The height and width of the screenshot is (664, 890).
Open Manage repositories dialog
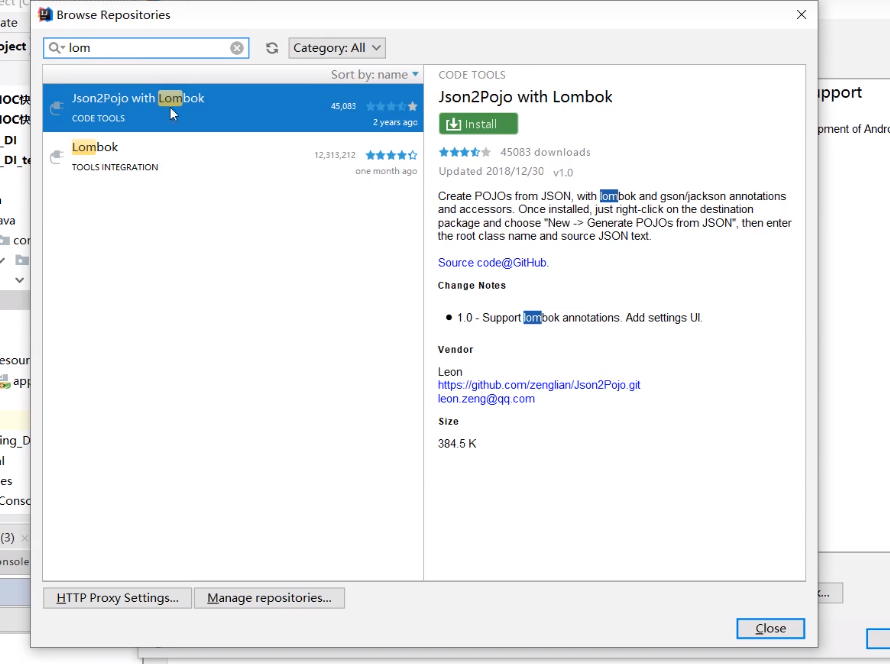[x=269, y=598]
